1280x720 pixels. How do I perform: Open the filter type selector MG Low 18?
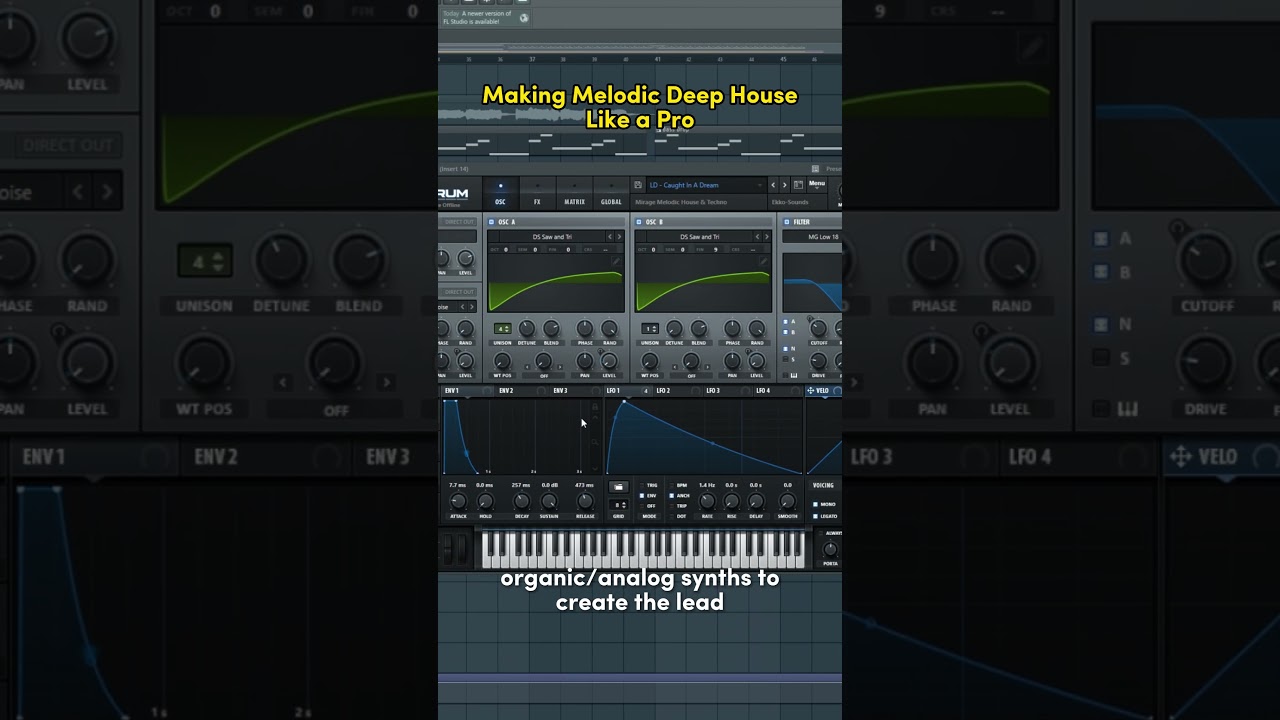(x=812, y=237)
